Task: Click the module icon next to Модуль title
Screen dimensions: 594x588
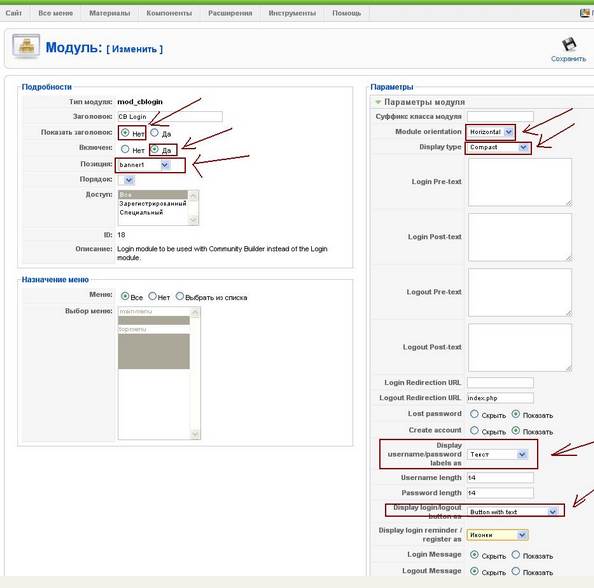Action: point(26,46)
